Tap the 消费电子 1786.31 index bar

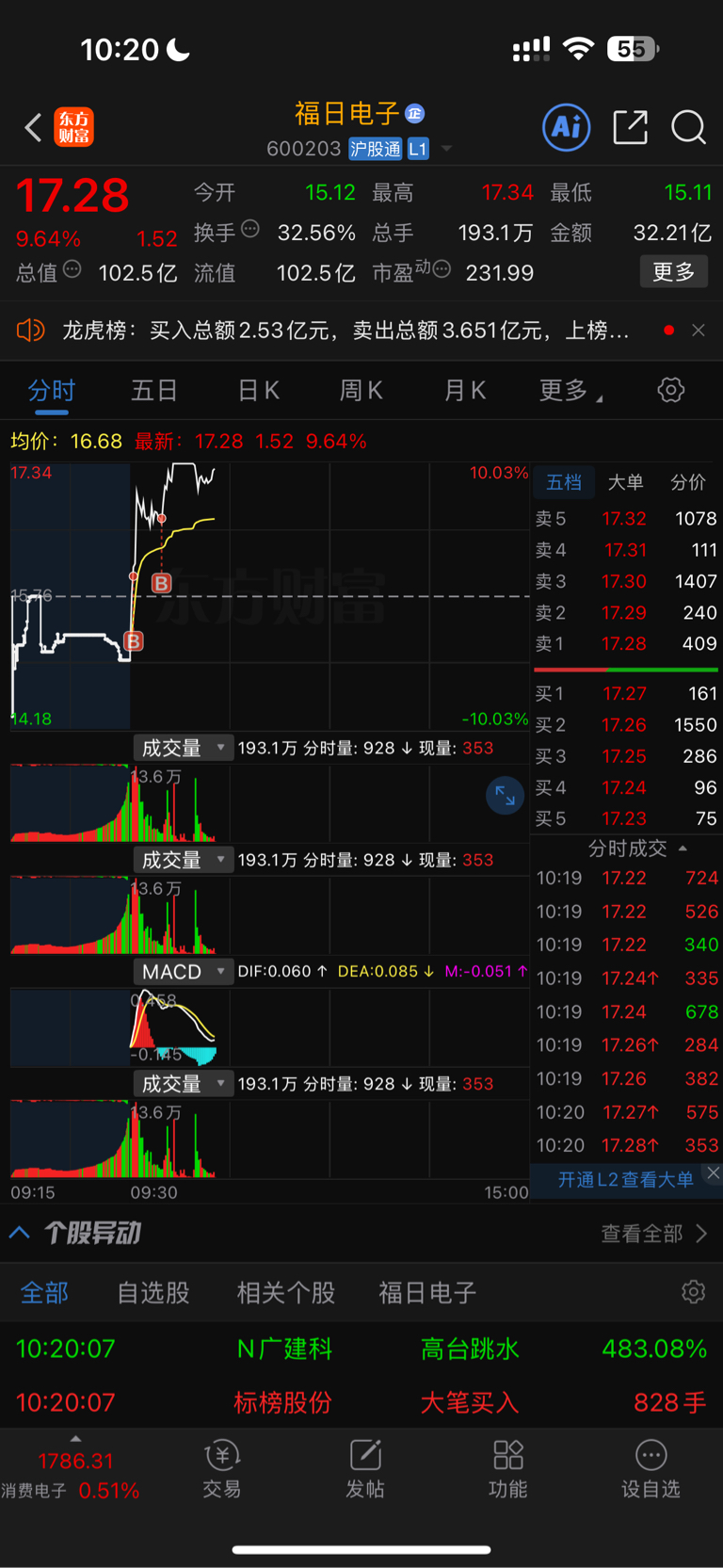tap(72, 1475)
